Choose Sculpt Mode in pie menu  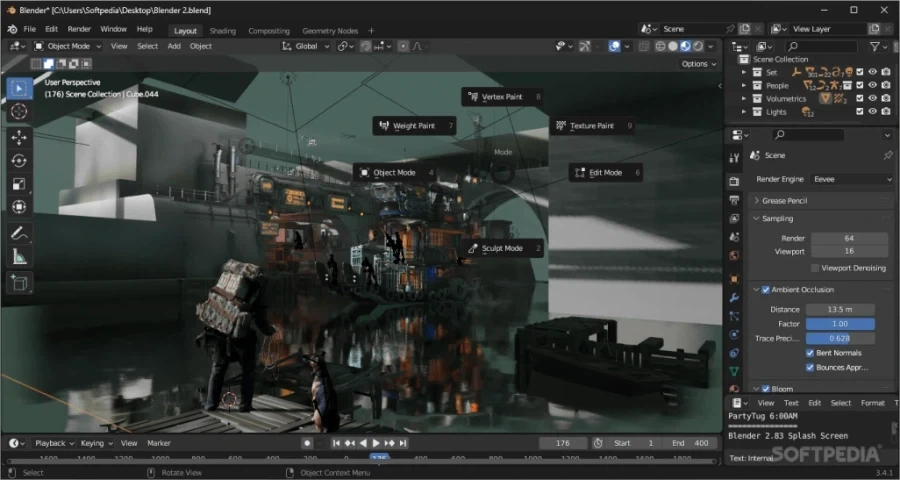(x=503, y=249)
